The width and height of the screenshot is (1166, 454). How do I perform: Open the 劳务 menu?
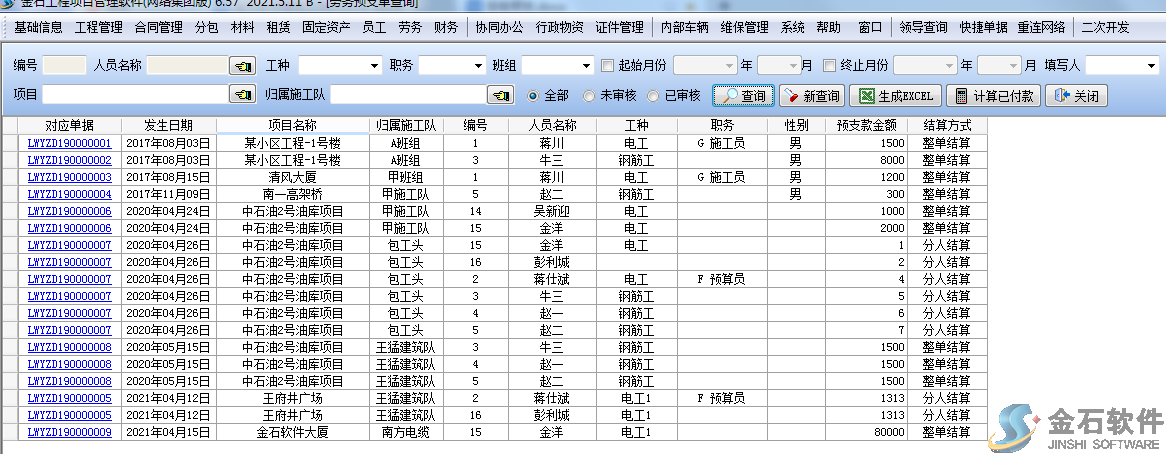tap(410, 27)
